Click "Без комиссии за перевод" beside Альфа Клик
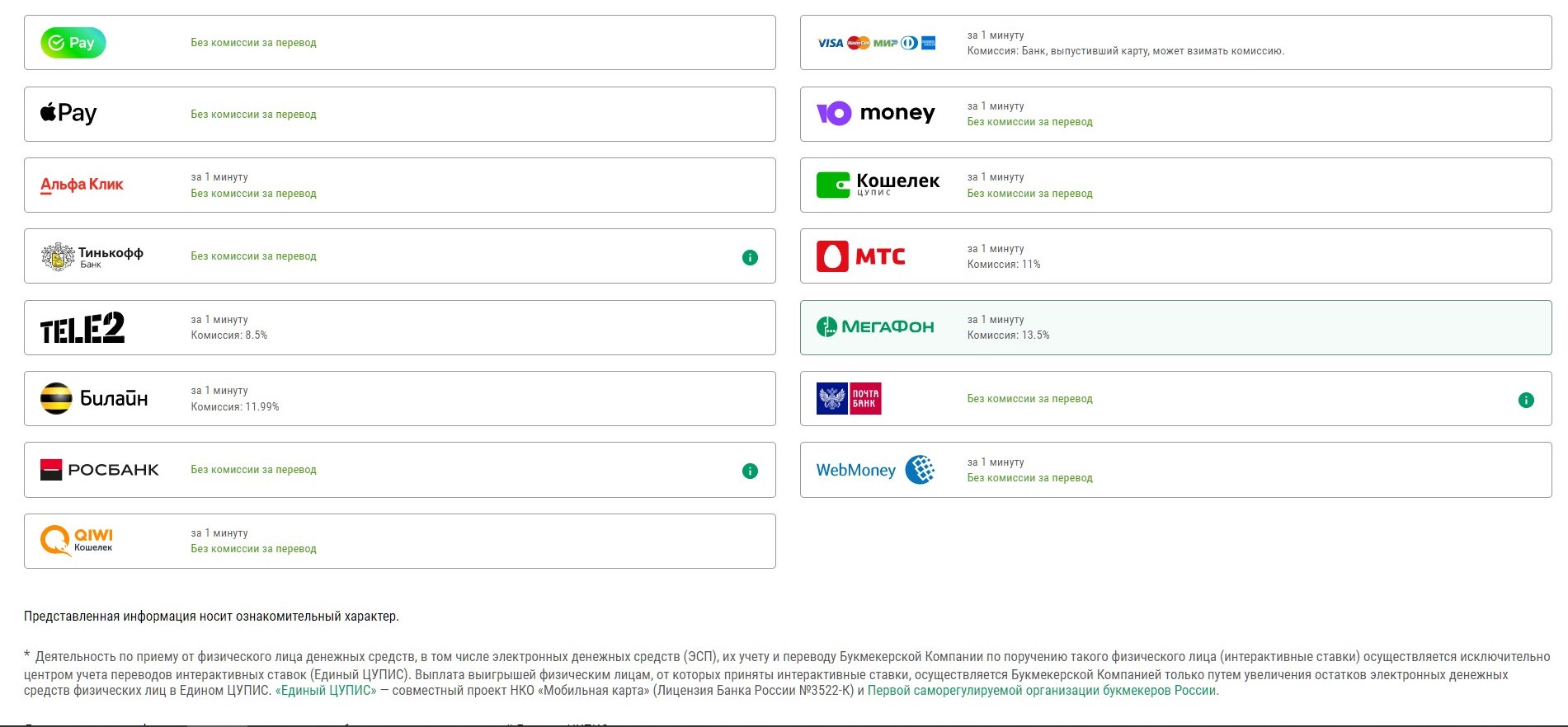 pos(254,194)
